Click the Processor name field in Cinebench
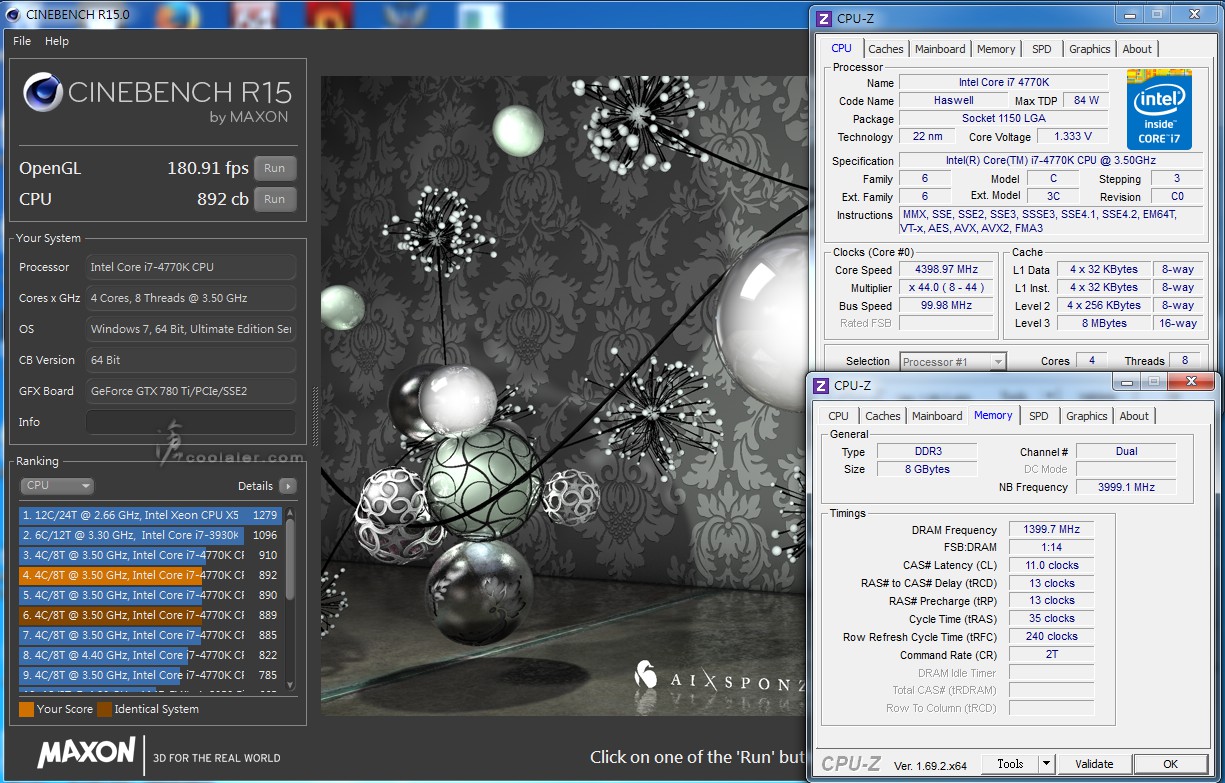 click(x=190, y=267)
